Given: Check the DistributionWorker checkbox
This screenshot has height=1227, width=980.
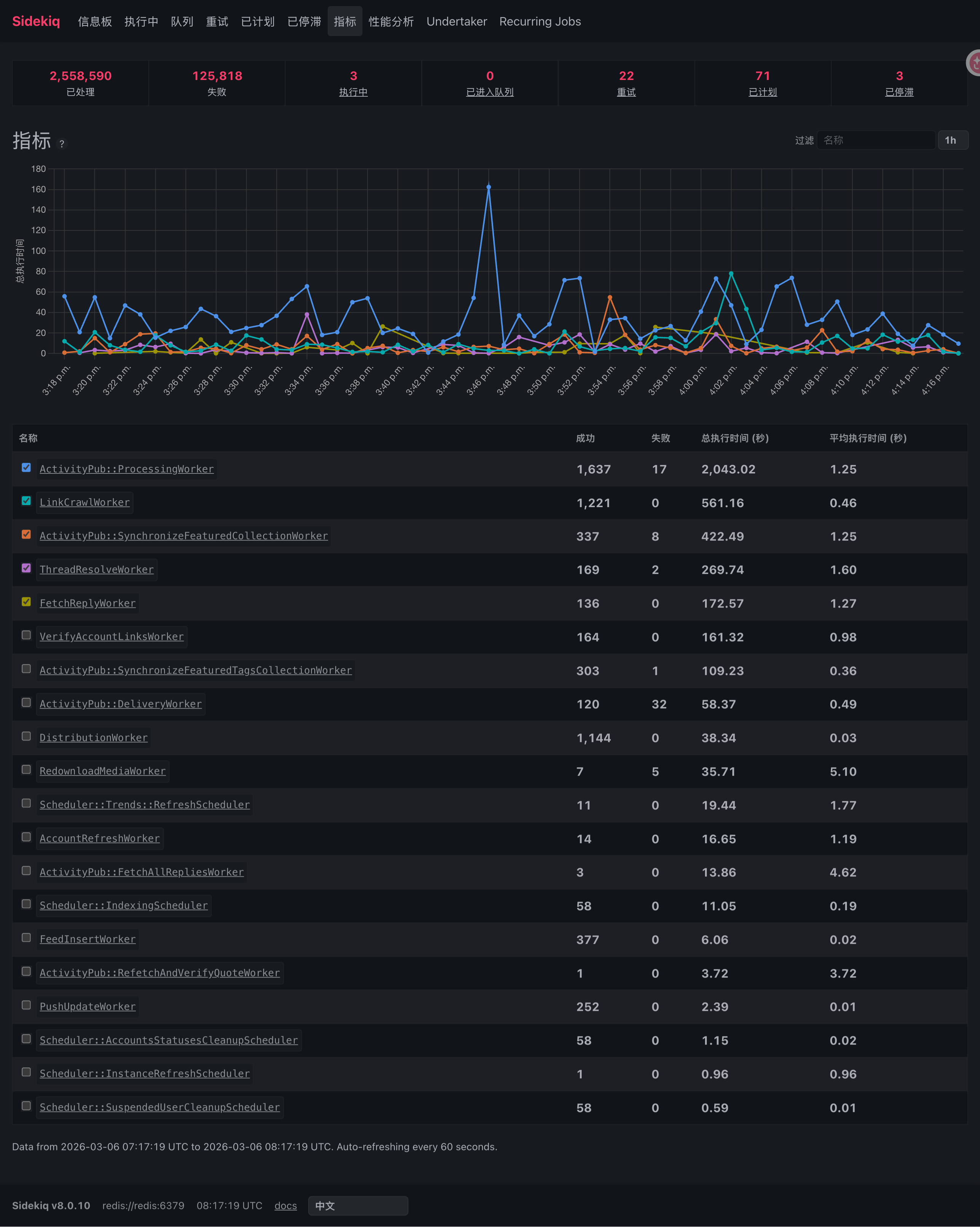Looking at the screenshot, I should pyautogui.click(x=26, y=737).
